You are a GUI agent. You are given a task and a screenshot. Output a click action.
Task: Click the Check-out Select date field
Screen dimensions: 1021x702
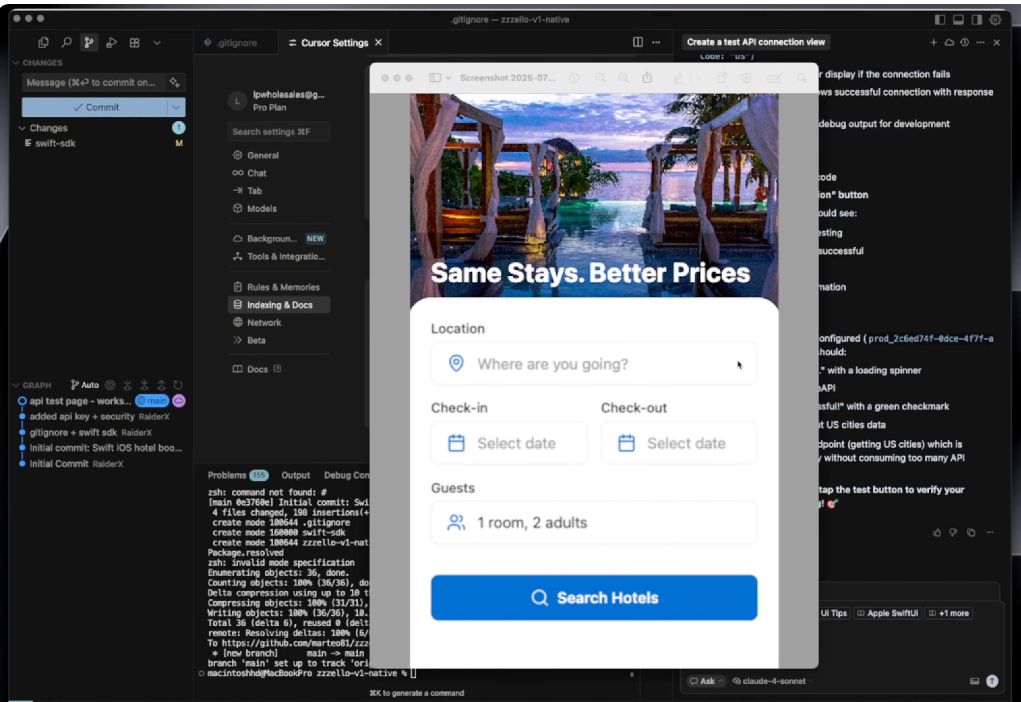[x=679, y=443]
